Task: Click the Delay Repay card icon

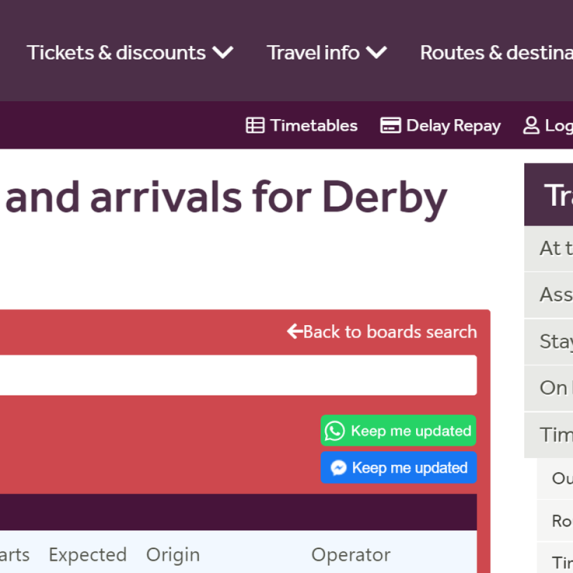Action: tap(390, 125)
